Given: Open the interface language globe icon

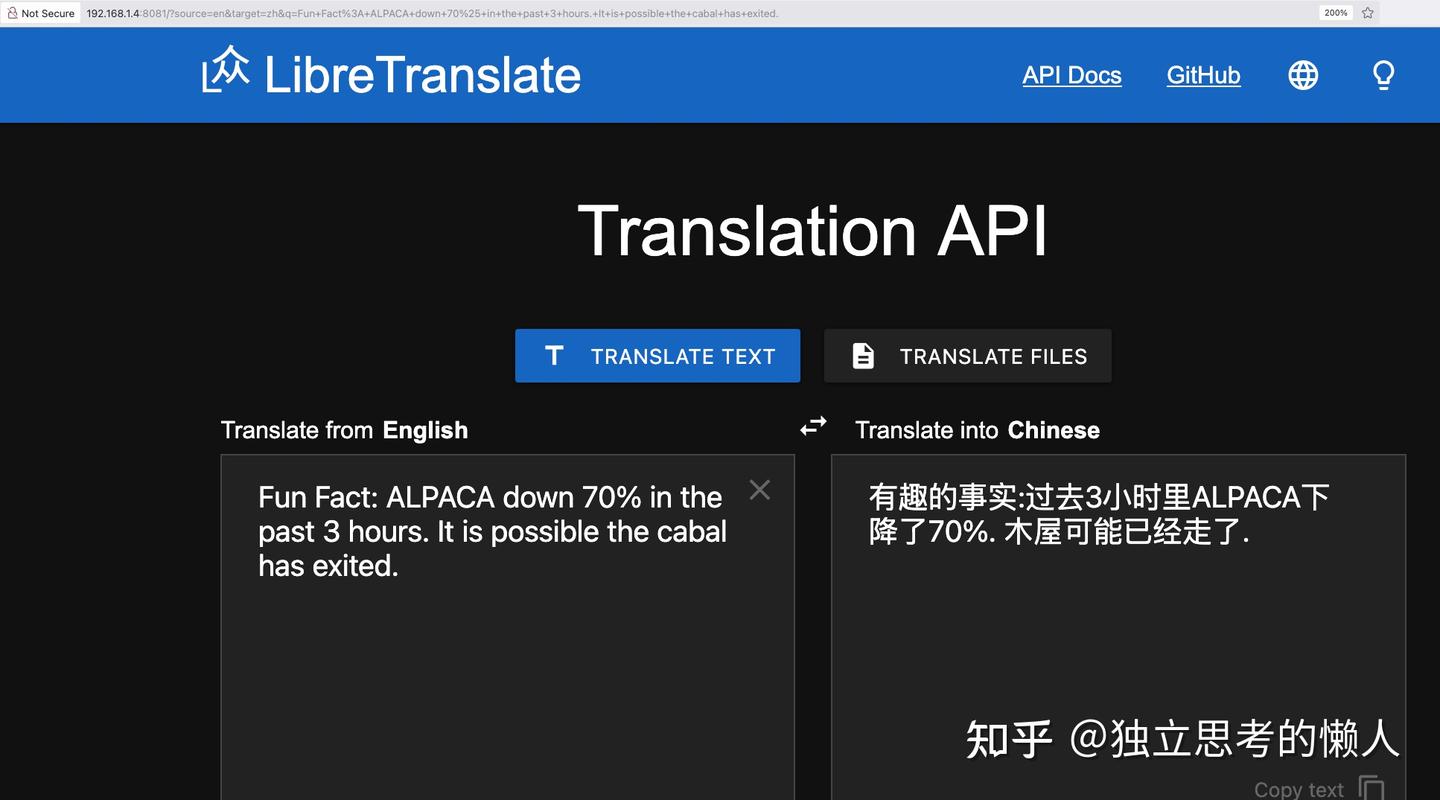Looking at the screenshot, I should (1302, 74).
